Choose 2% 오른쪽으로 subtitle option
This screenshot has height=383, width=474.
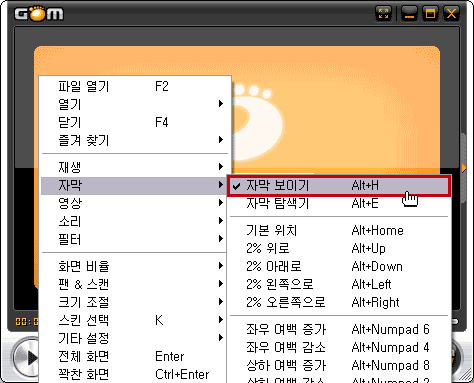(339, 302)
